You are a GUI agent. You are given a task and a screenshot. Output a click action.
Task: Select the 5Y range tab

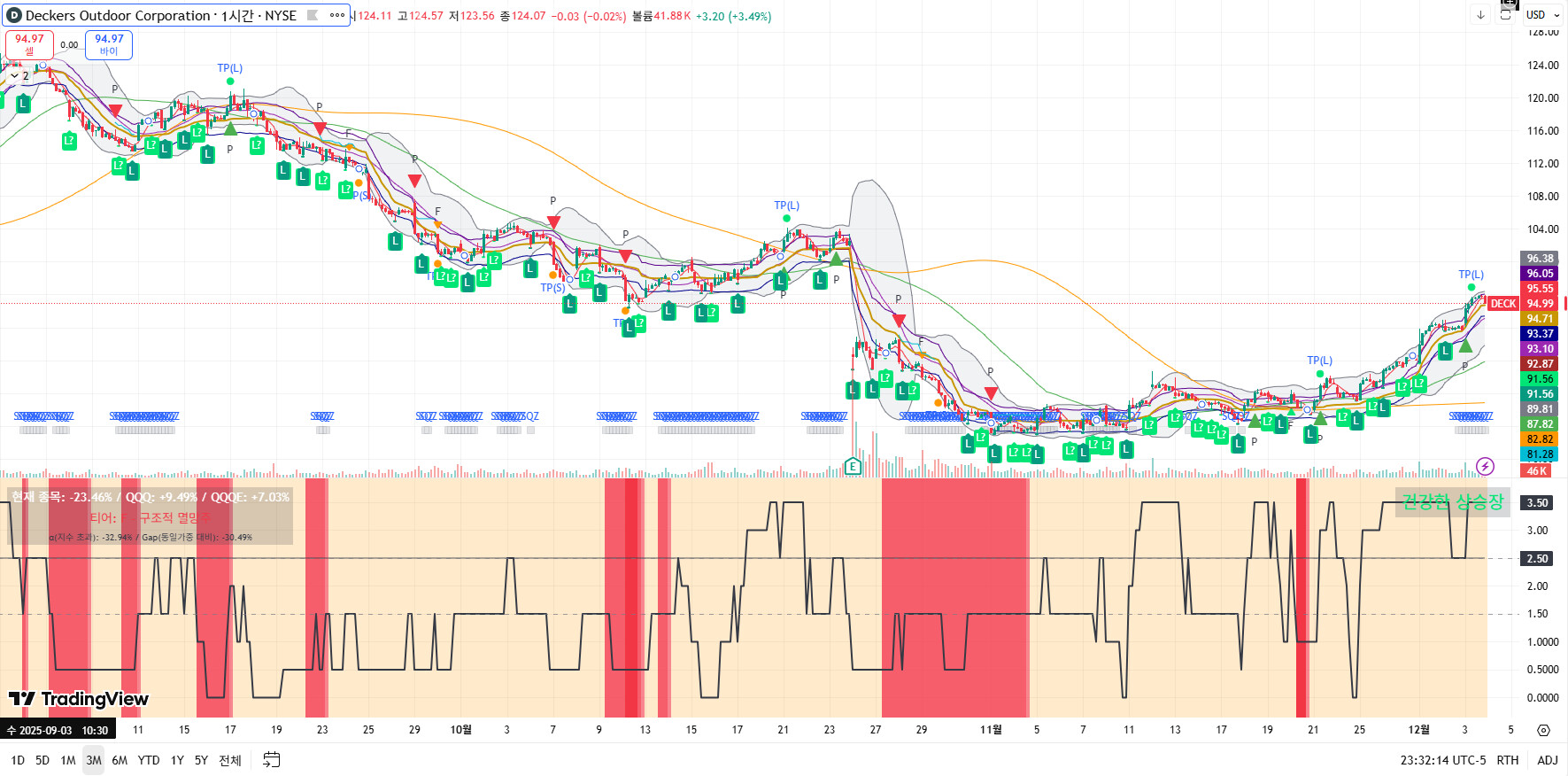(201, 760)
